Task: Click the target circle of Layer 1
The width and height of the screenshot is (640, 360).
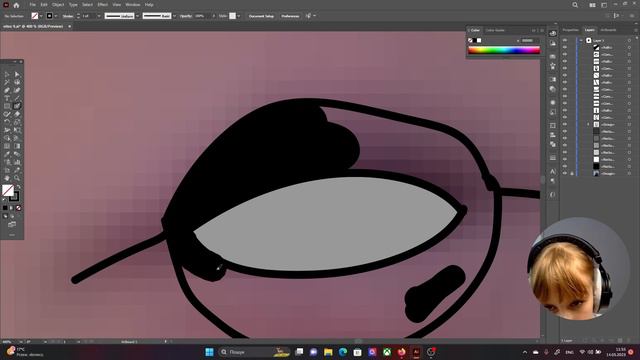Action: tap(629, 40)
